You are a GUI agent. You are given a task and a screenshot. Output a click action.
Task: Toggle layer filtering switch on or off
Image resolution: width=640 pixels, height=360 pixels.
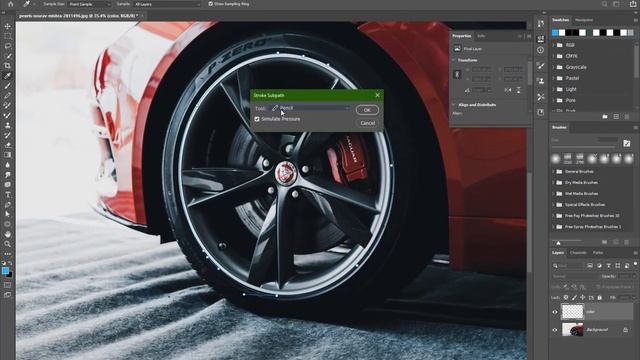[x=636, y=265]
